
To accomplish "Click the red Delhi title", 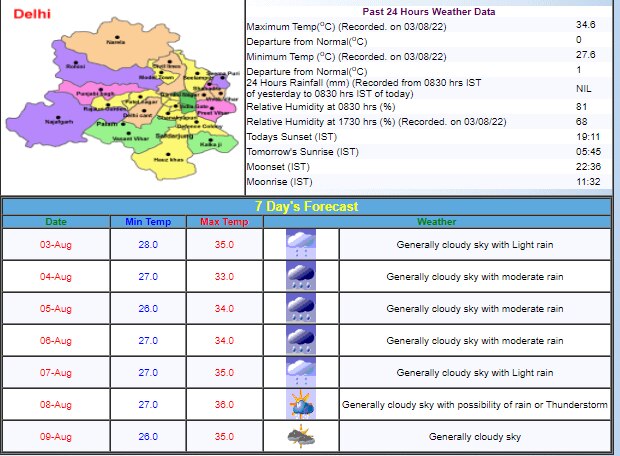I will pyautogui.click(x=32, y=14).
